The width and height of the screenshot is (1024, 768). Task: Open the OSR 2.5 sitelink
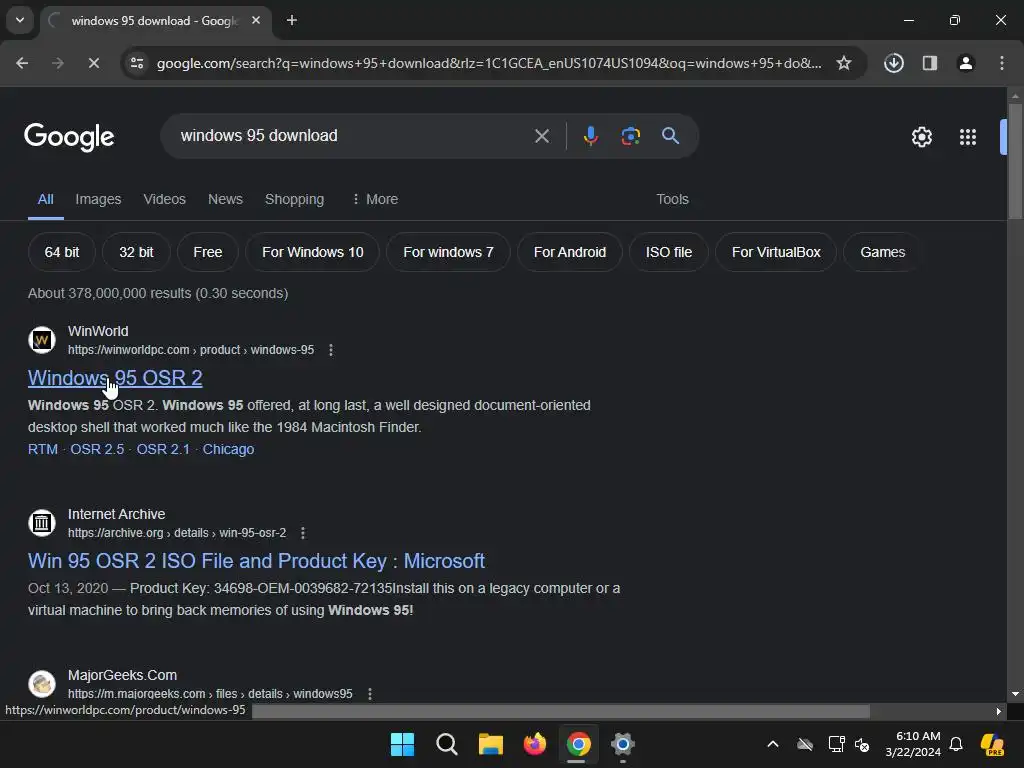click(x=97, y=449)
